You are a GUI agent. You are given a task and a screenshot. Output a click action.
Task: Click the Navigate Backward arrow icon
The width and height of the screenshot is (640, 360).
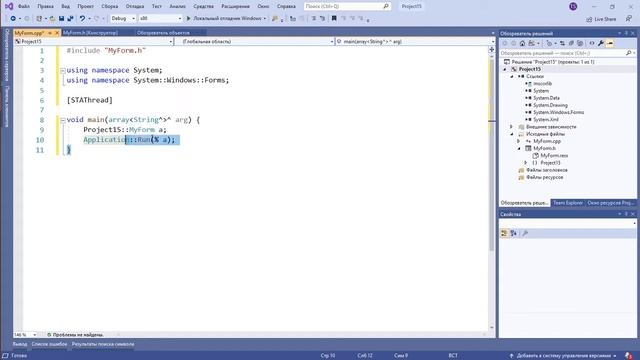click(x=13, y=18)
